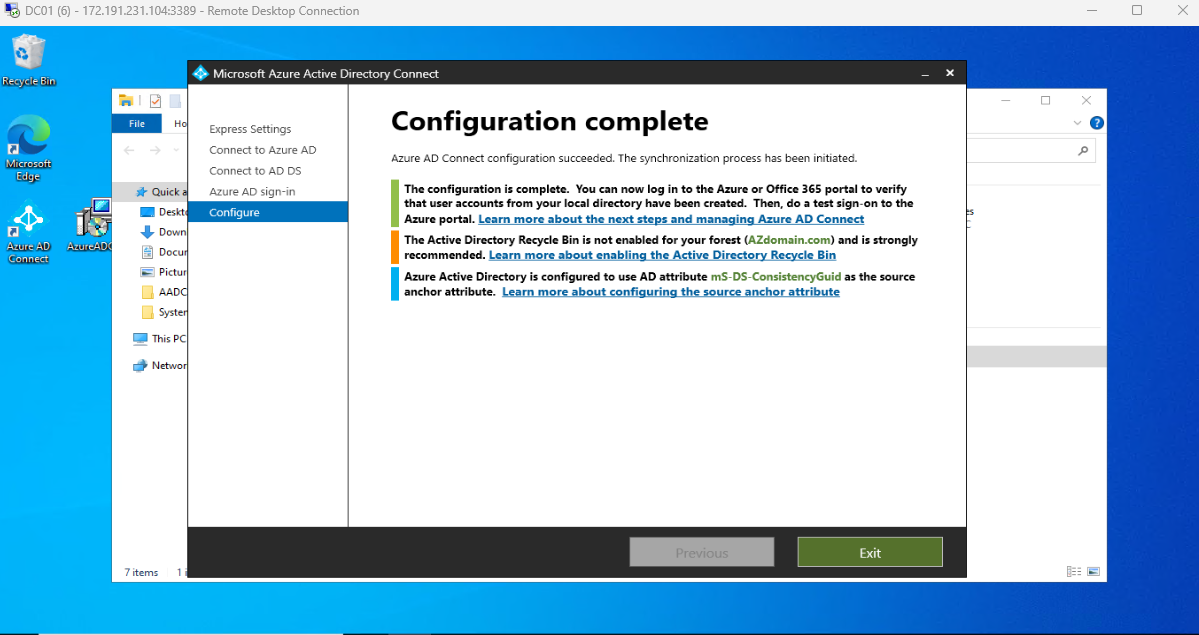The image size is (1199, 635).
Task: Click the Exit button
Action: (869, 552)
